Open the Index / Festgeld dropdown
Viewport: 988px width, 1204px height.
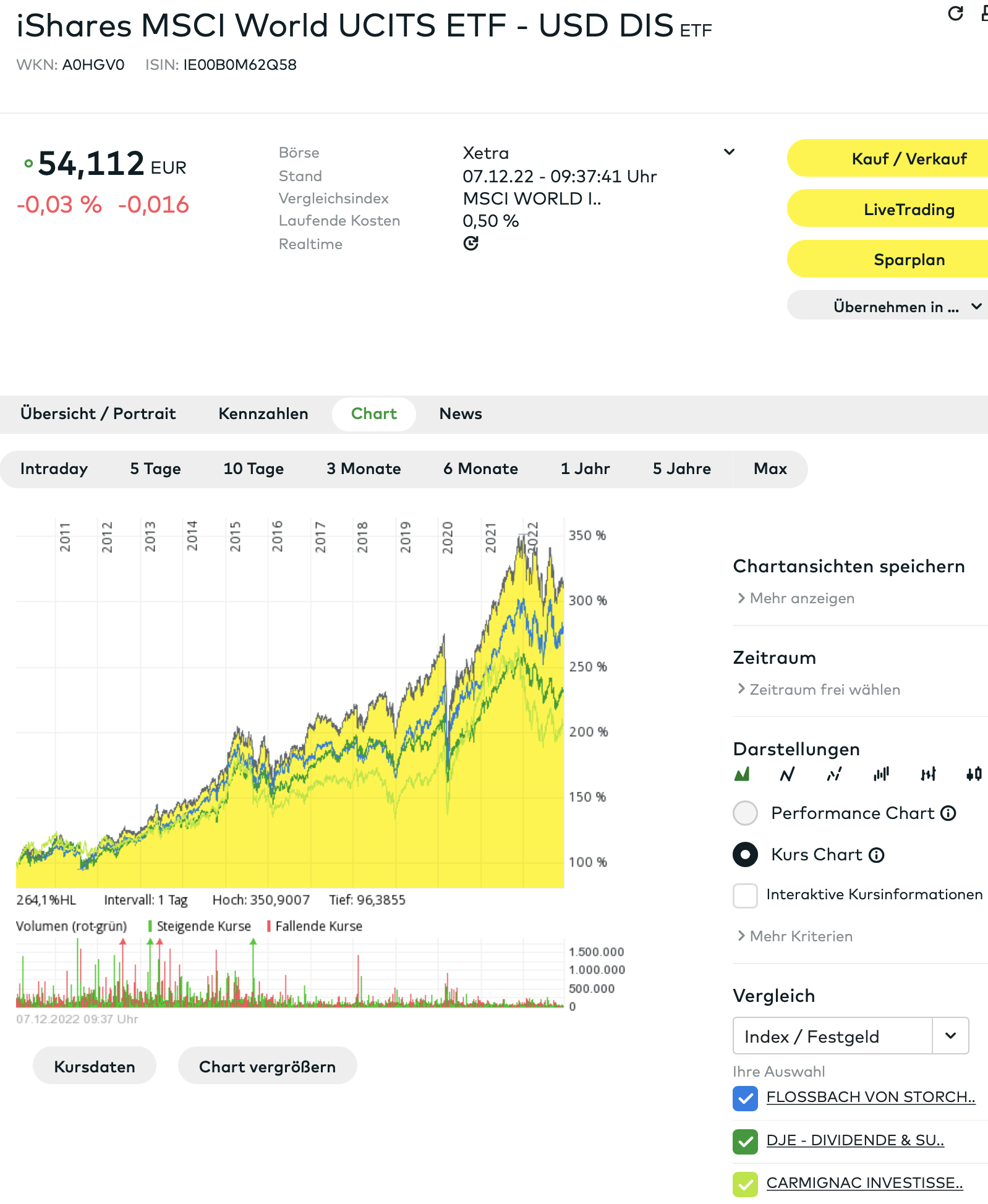tap(950, 1036)
